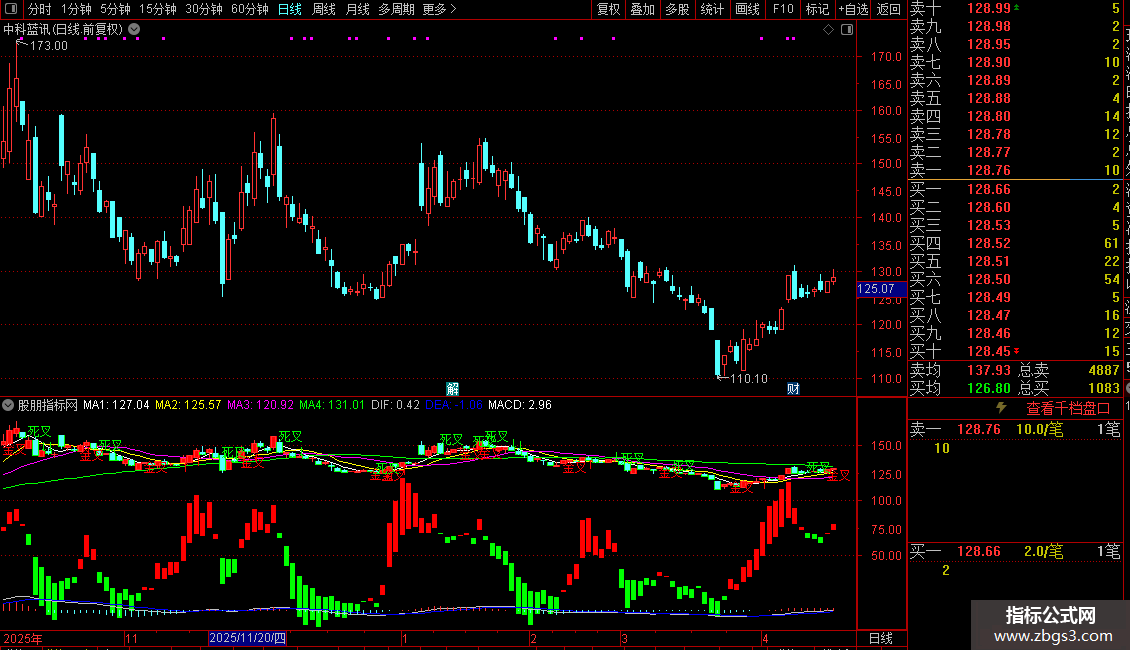This screenshot has height=650, width=1130.
Task: Click the MA3: 120.92 value
Action: coord(260,405)
